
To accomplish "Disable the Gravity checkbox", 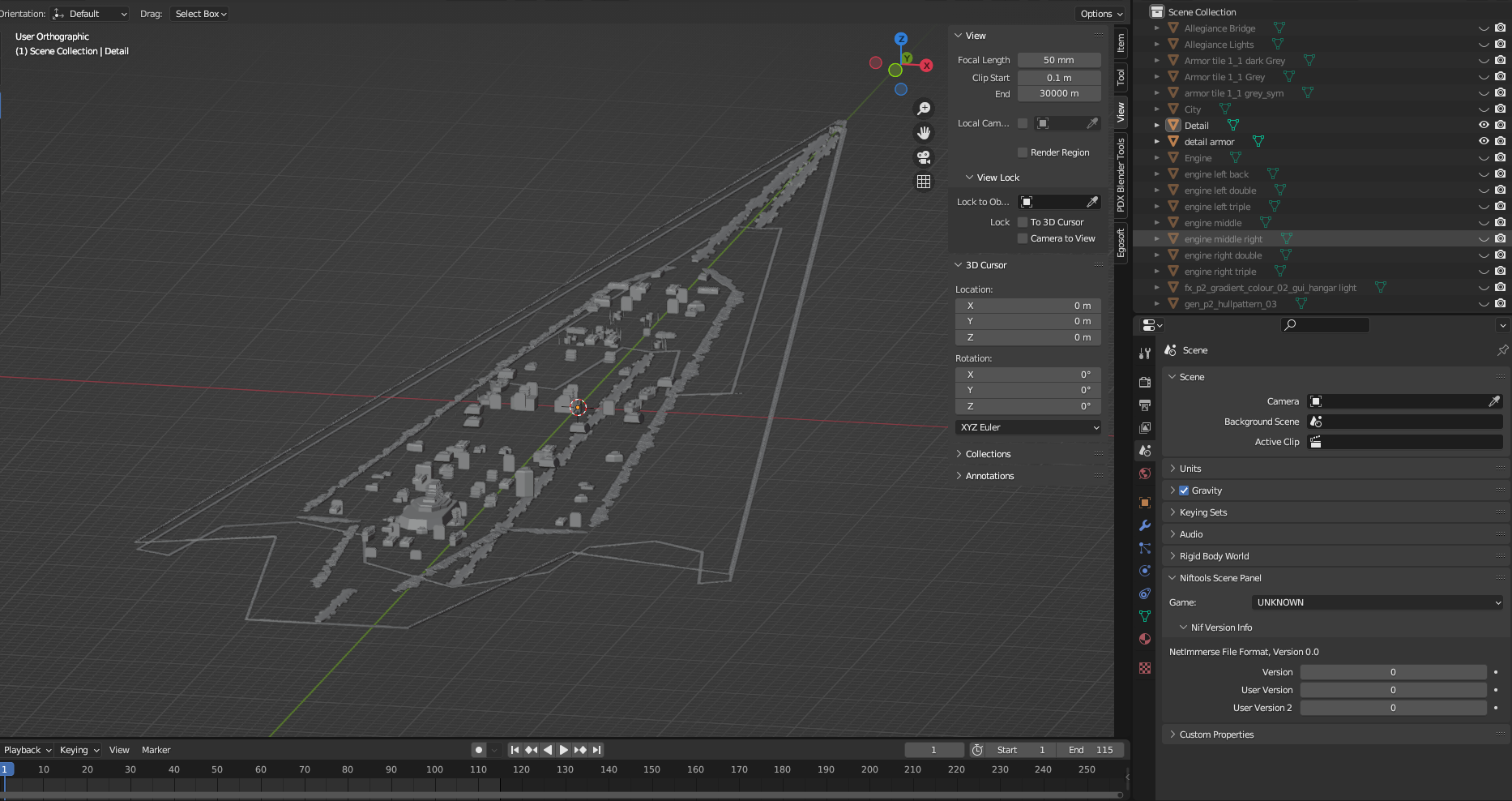I will tap(1184, 490).
